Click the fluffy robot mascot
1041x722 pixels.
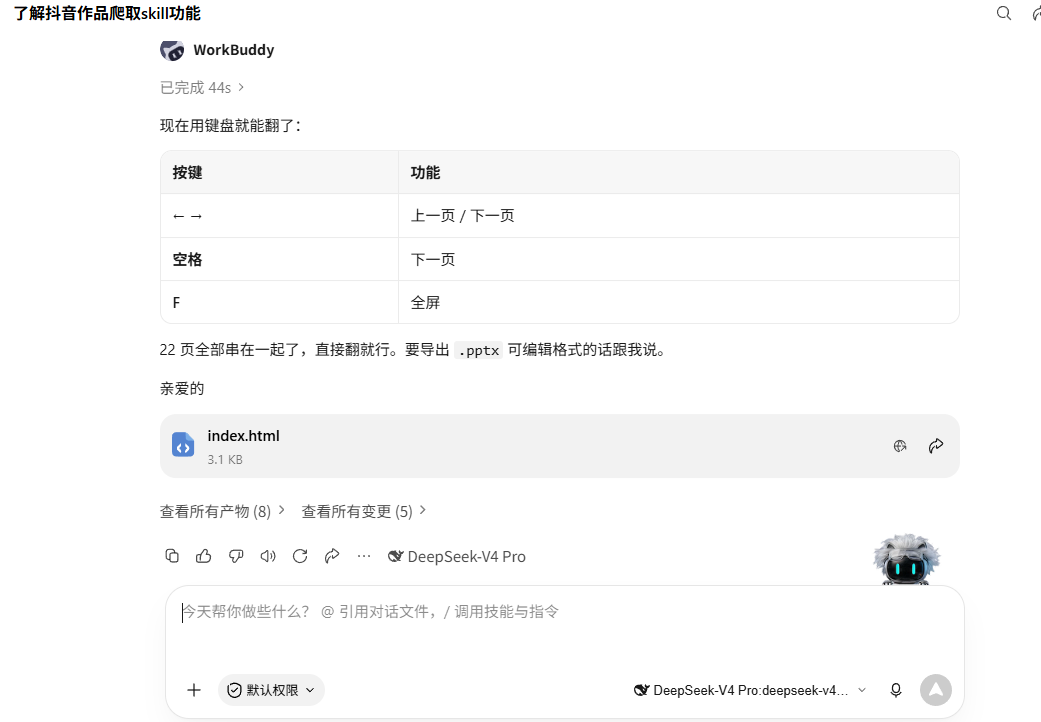click(906, 559)
